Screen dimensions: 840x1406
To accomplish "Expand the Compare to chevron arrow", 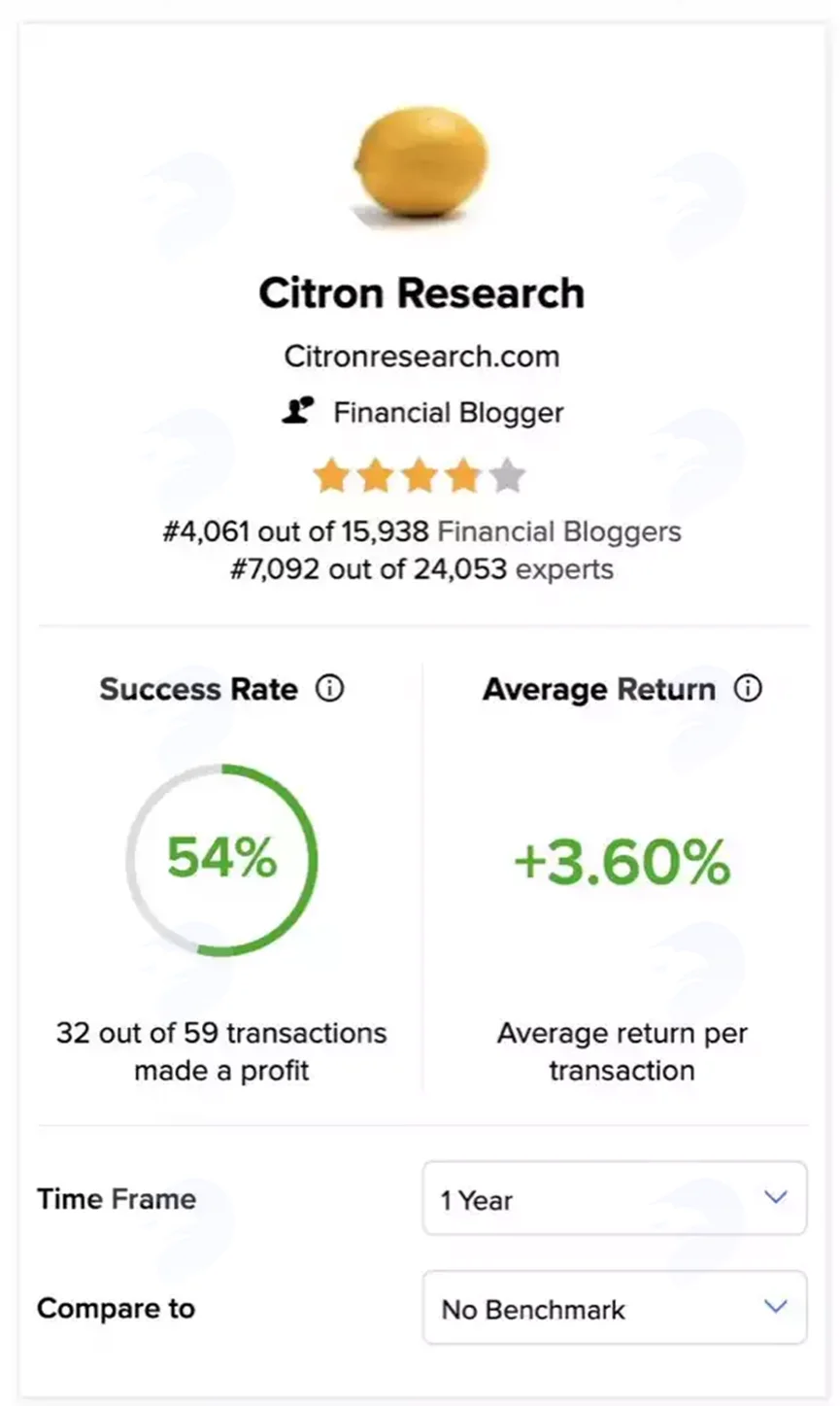I will coord(775,1307).
